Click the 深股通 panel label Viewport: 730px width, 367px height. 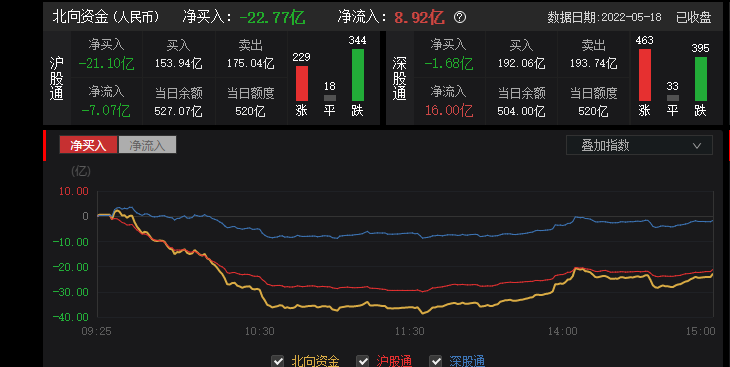click(399, 78)
